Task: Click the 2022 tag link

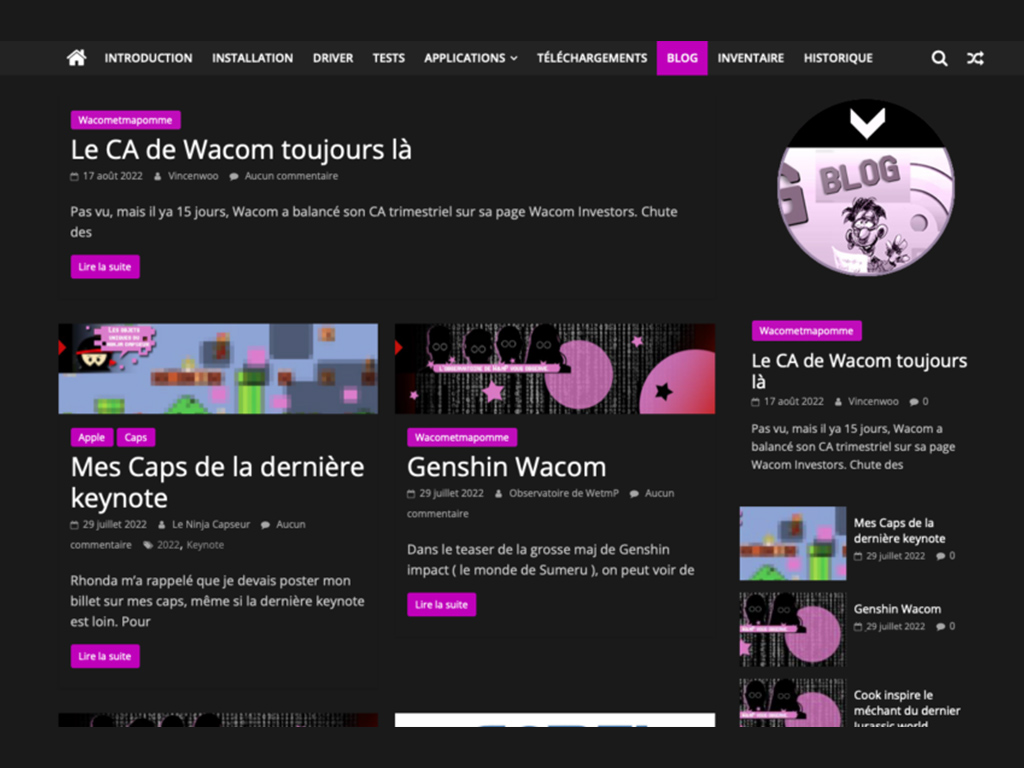Action: click(x=168, y=545)
